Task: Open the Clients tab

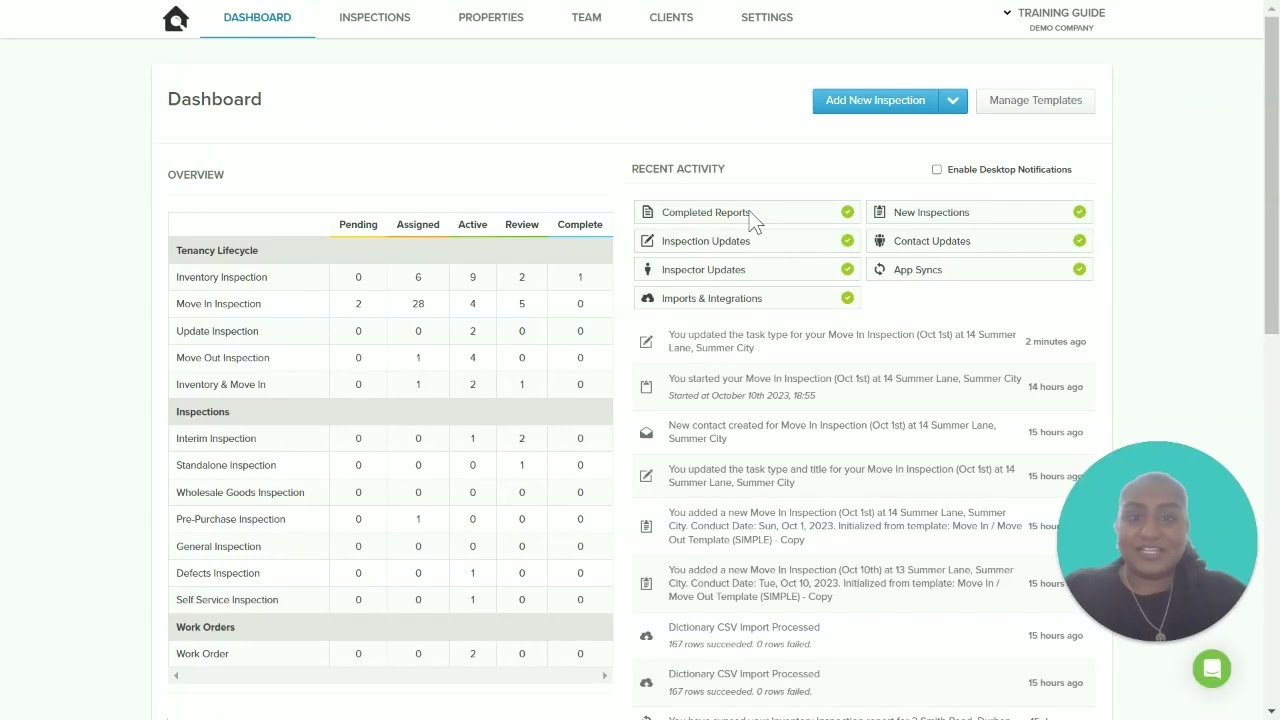Action: click(x=671, y=18)
